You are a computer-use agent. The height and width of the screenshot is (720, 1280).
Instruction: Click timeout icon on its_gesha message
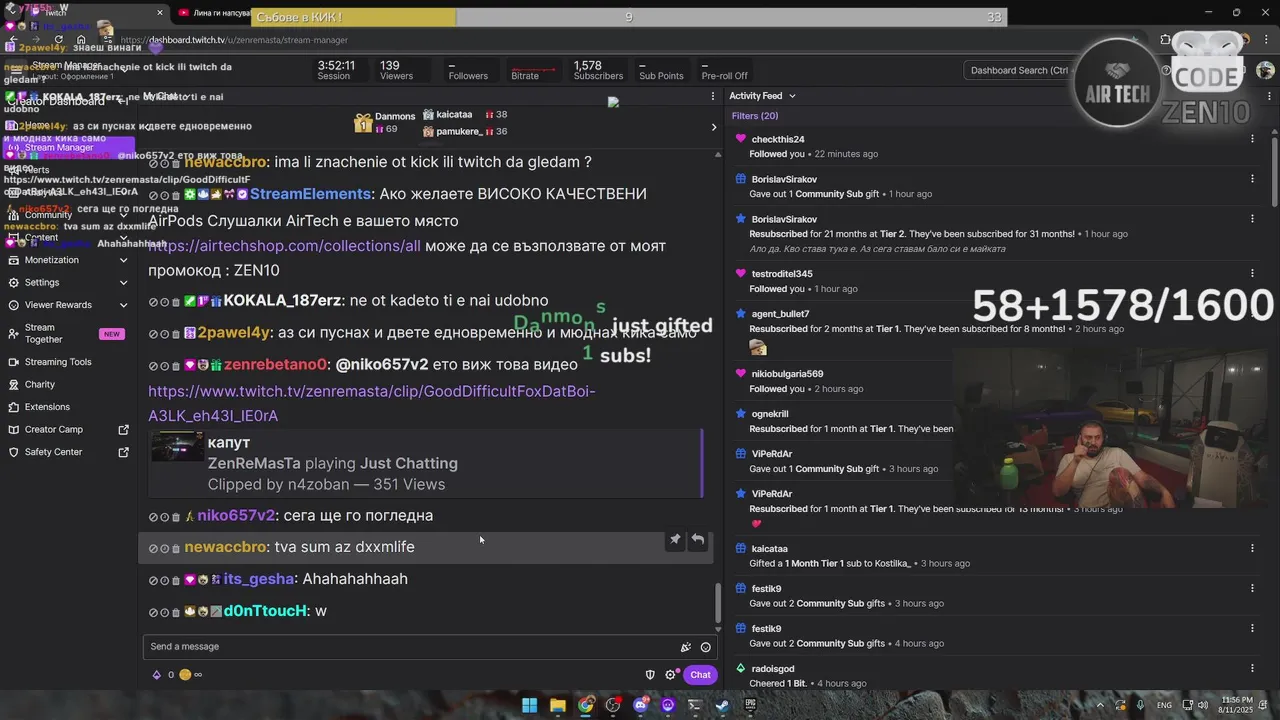coord(165,580)
